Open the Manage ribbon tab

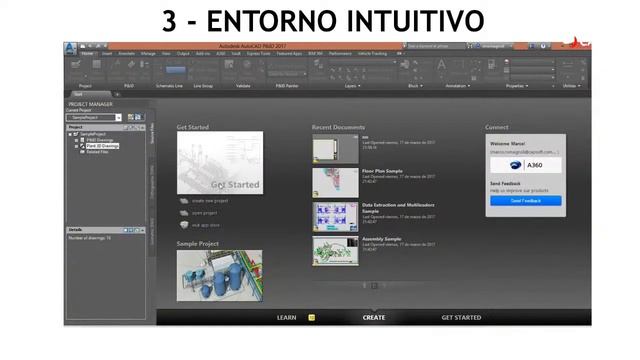pos(148,53)
